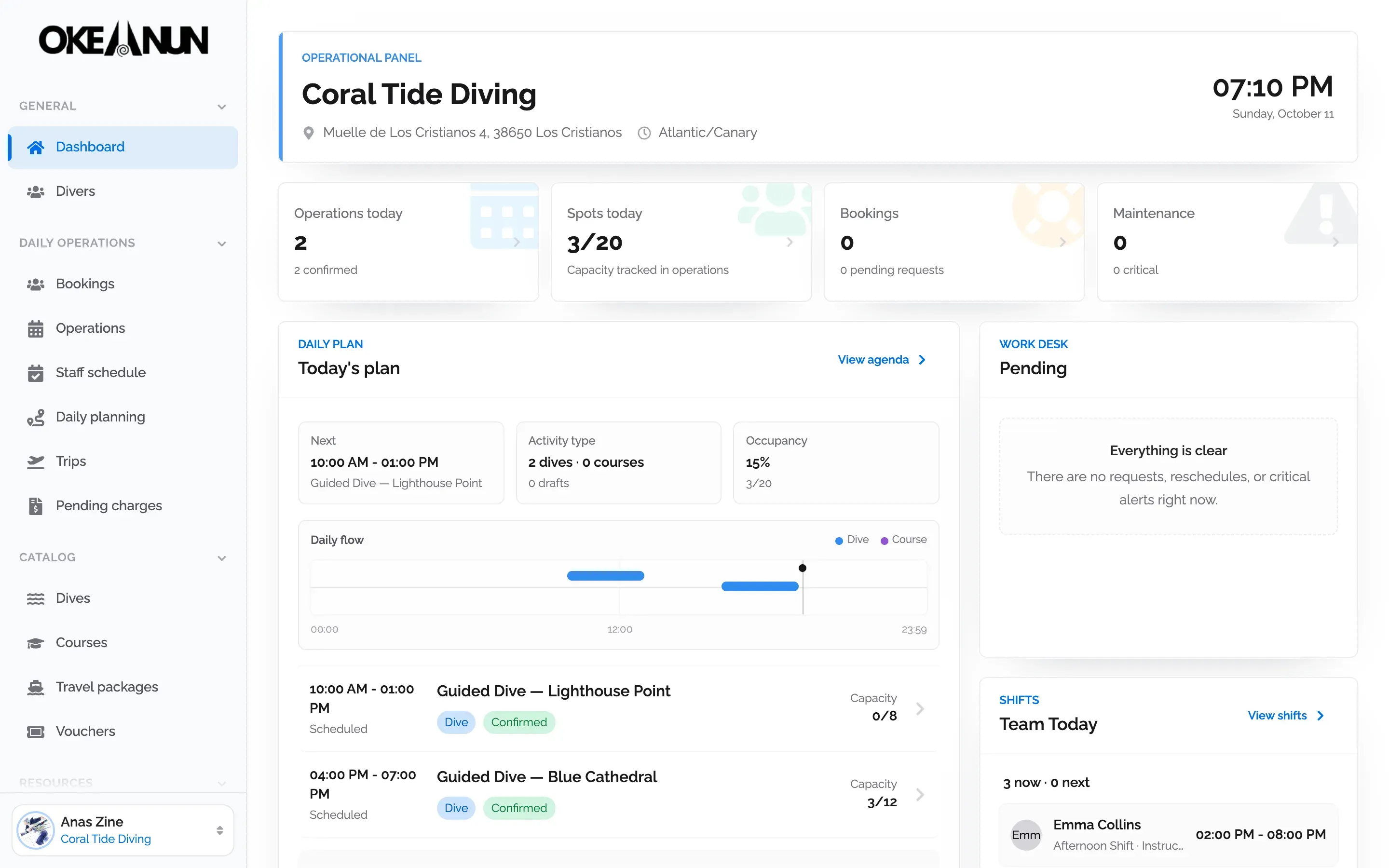1389x868 pixels.
Task: Click the arrow beside View agenda
Action: tap(922, 360)
